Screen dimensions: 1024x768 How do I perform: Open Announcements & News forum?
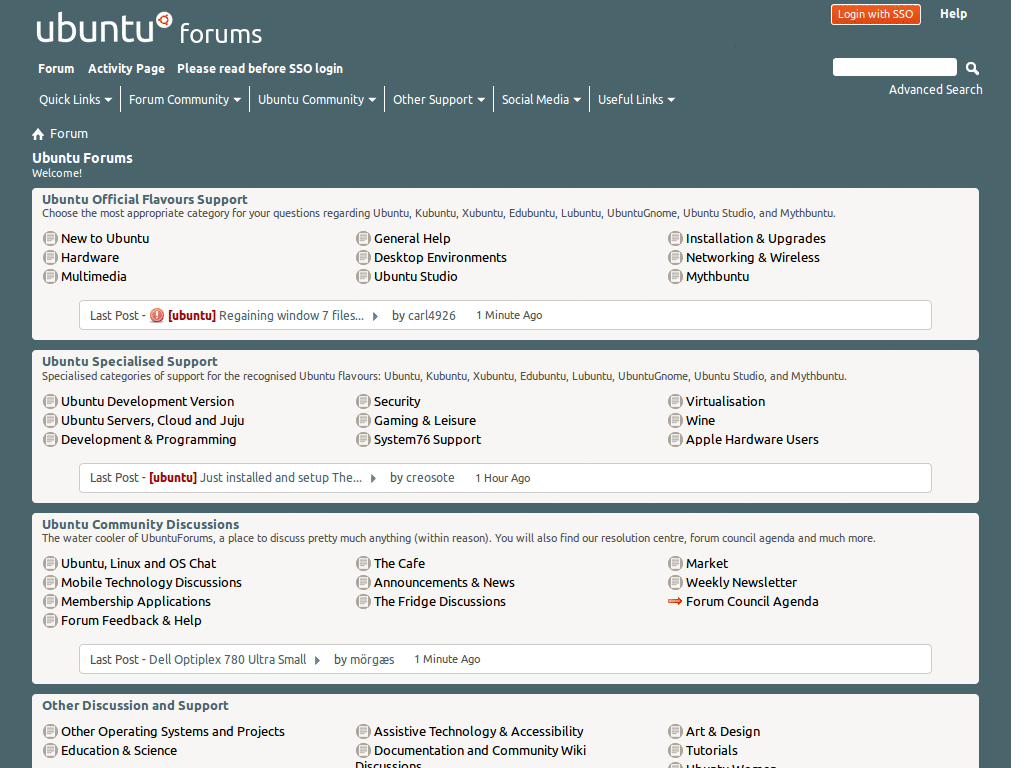444,583
